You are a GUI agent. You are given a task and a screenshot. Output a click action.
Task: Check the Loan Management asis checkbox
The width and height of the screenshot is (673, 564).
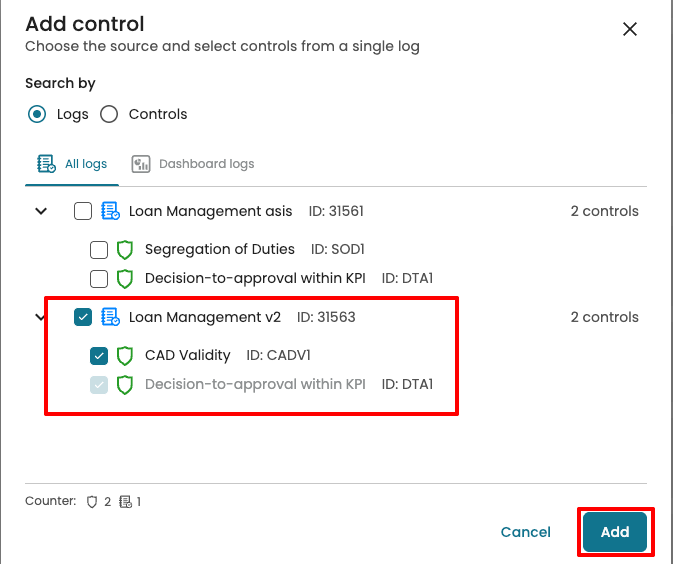click(83, 212)
